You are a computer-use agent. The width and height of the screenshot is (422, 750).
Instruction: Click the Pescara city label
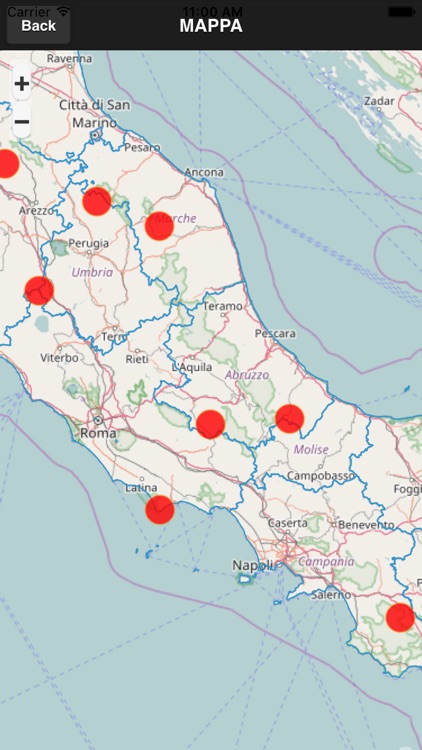point(275,333)
